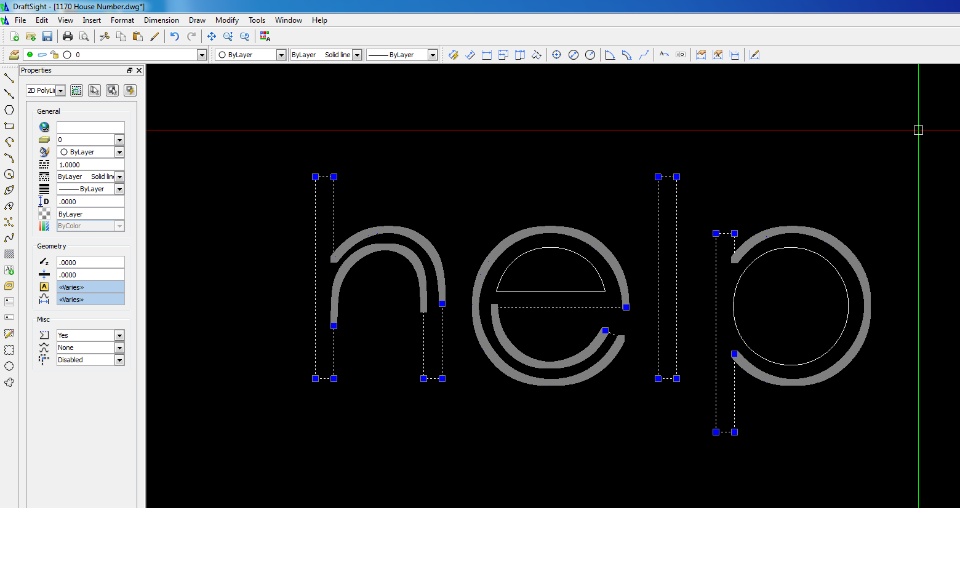Open print preview
This screenshot has height=580, width=960.
[x=84, y=37]
